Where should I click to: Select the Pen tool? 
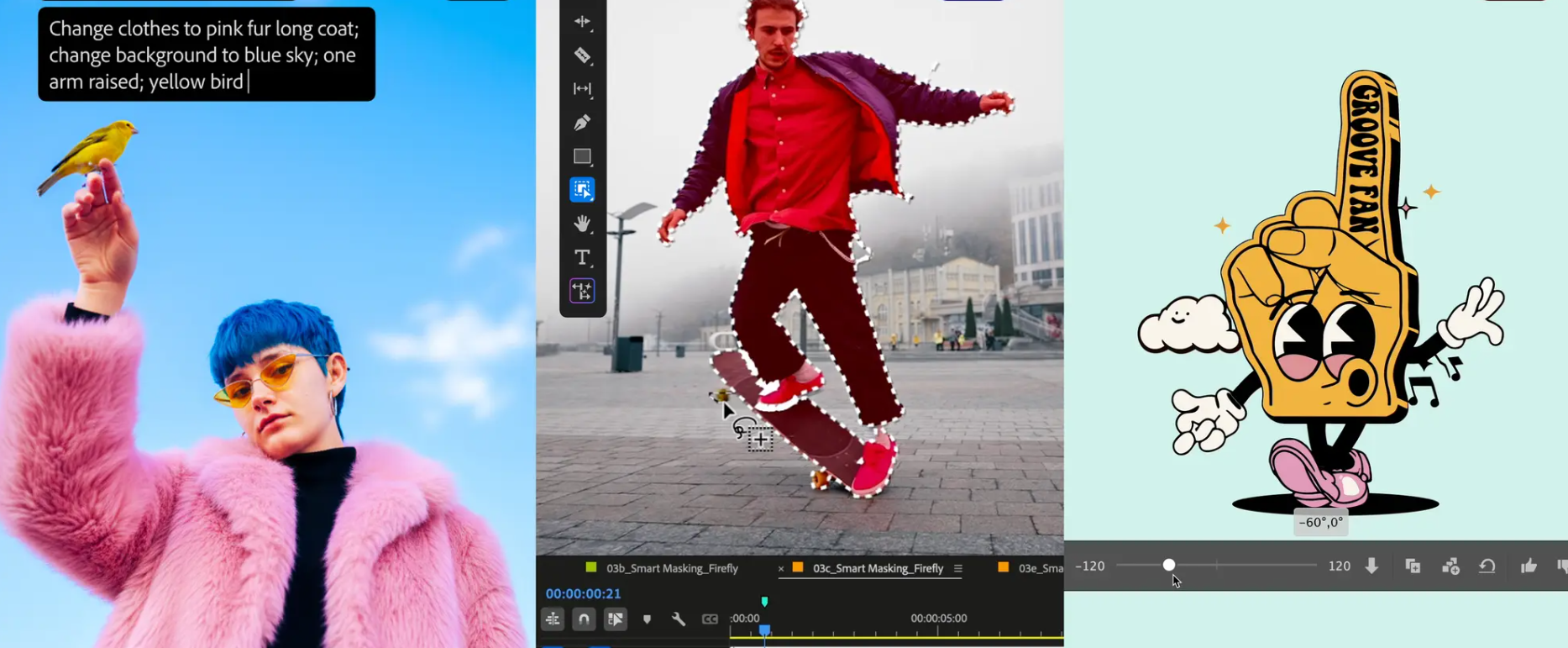point(582,123)
